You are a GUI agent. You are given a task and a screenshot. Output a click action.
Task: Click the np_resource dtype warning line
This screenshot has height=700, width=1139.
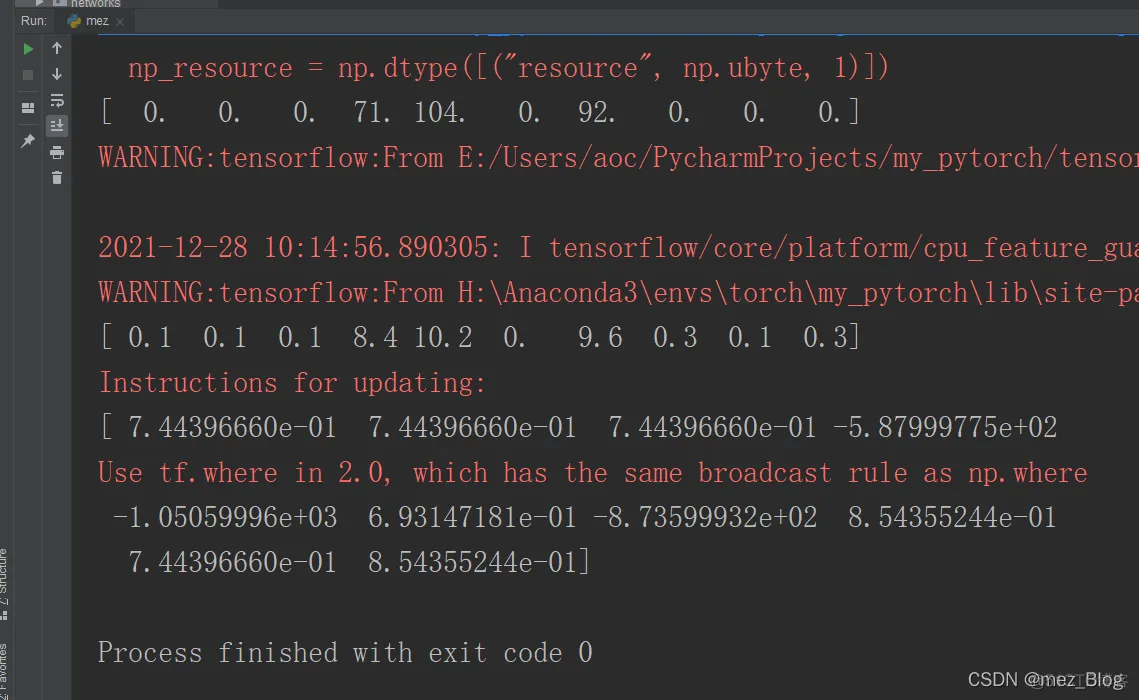coord(508,68)
